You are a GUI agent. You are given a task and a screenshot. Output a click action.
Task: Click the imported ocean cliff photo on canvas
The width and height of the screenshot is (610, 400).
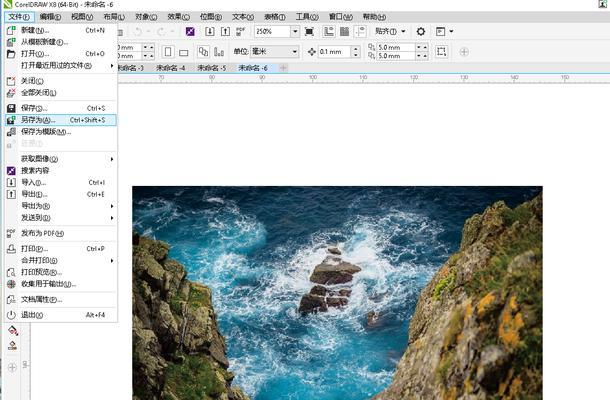click(337, 293)
